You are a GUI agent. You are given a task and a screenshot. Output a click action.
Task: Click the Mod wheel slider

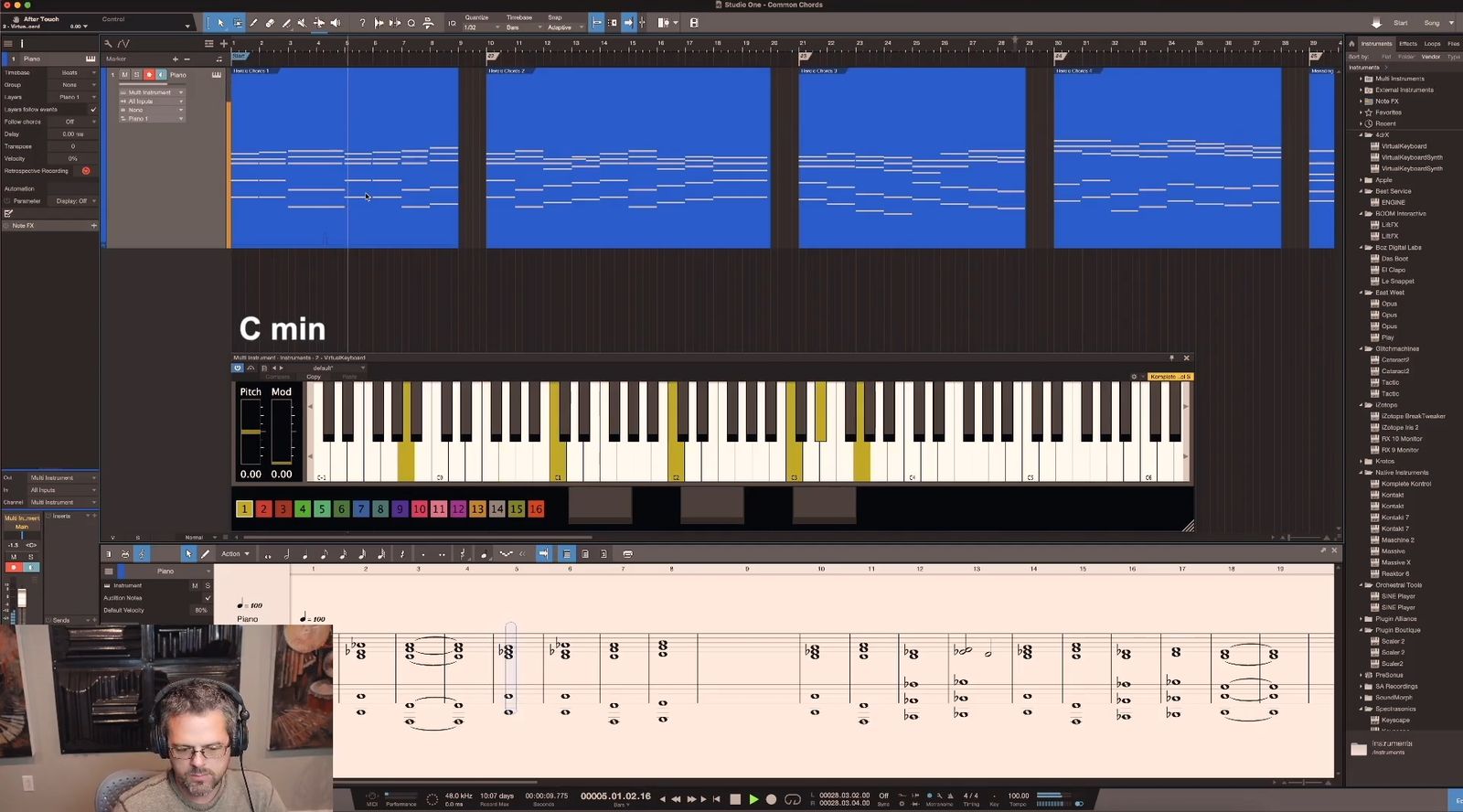coord(282,433)
